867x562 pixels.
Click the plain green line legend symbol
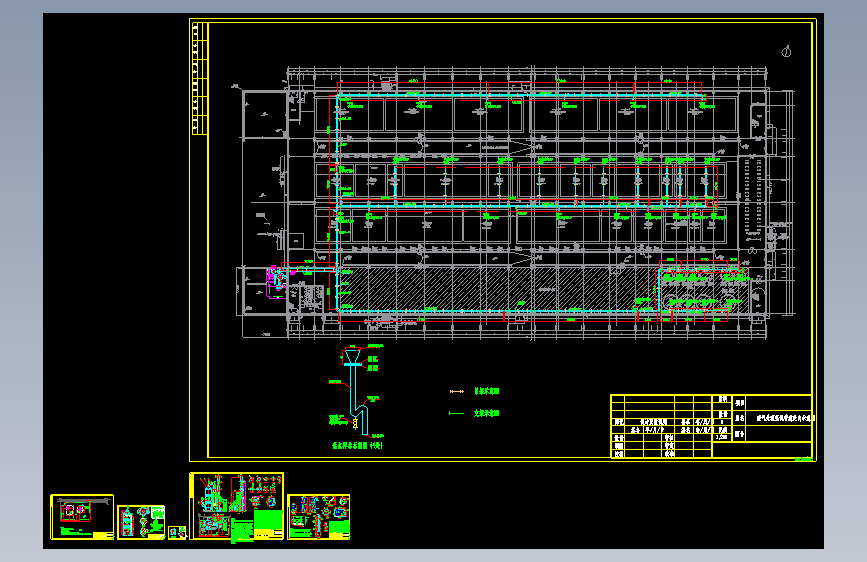point(457,413)
